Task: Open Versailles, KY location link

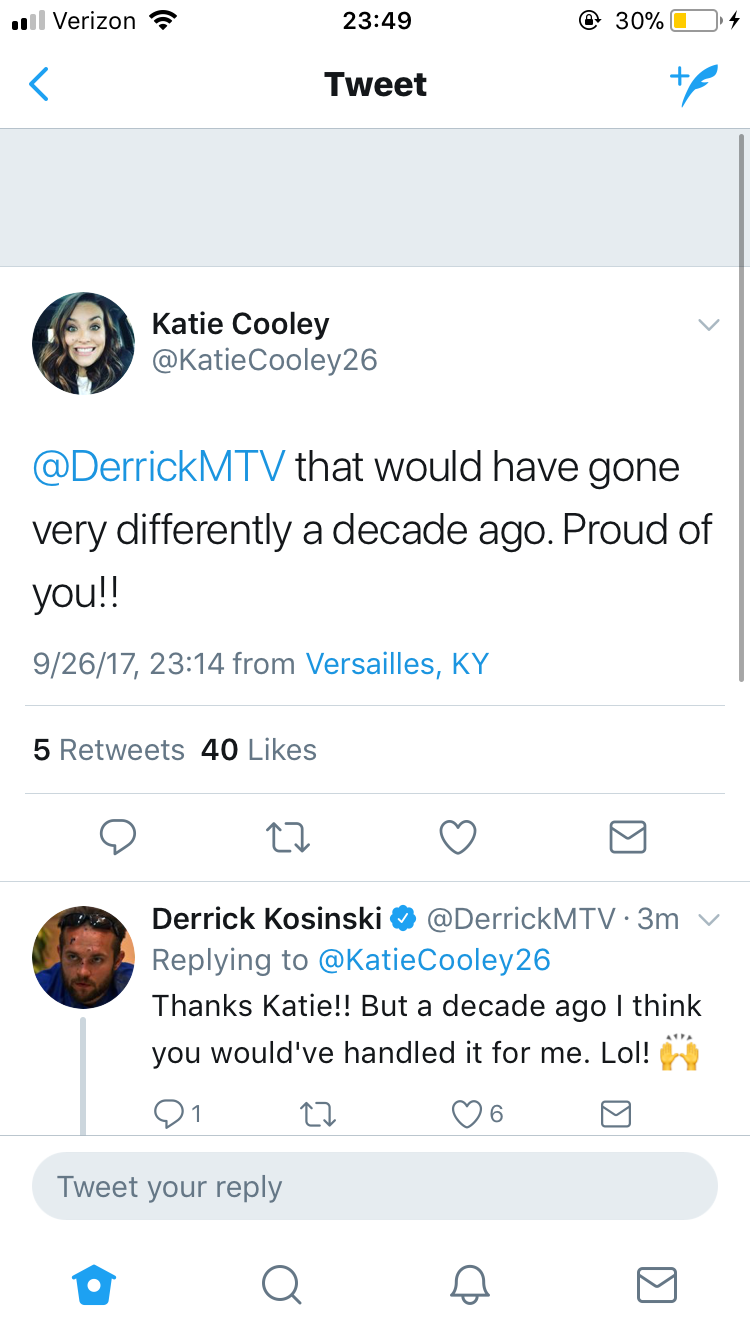Action: click(397, 664)
